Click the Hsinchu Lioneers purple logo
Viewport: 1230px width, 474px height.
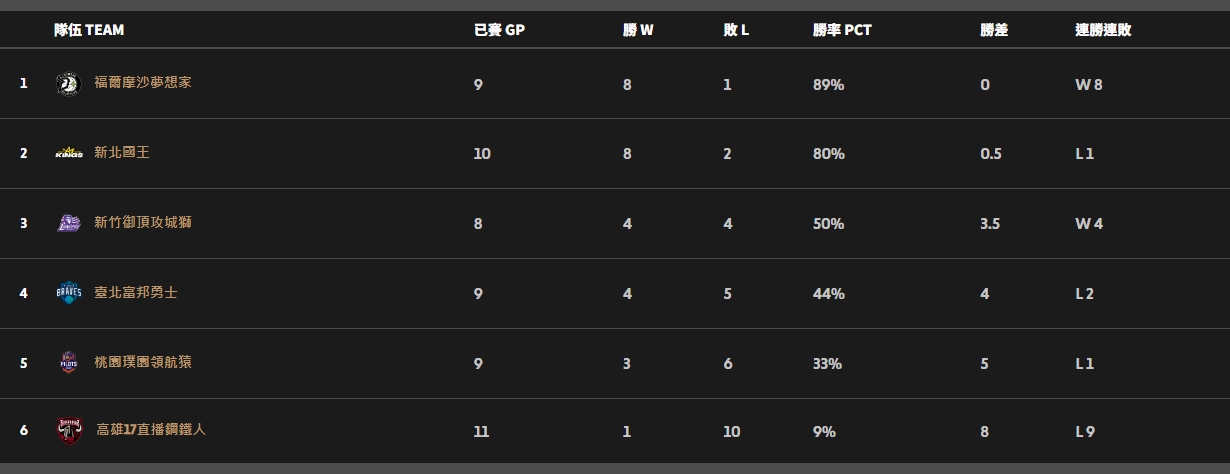tap(68, 223)
